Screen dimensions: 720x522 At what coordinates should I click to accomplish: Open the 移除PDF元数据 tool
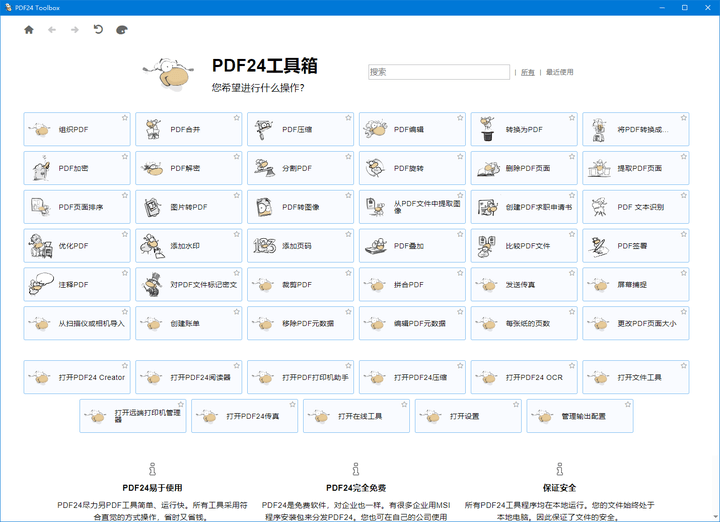pyautogui.click(x=300, y=323)
